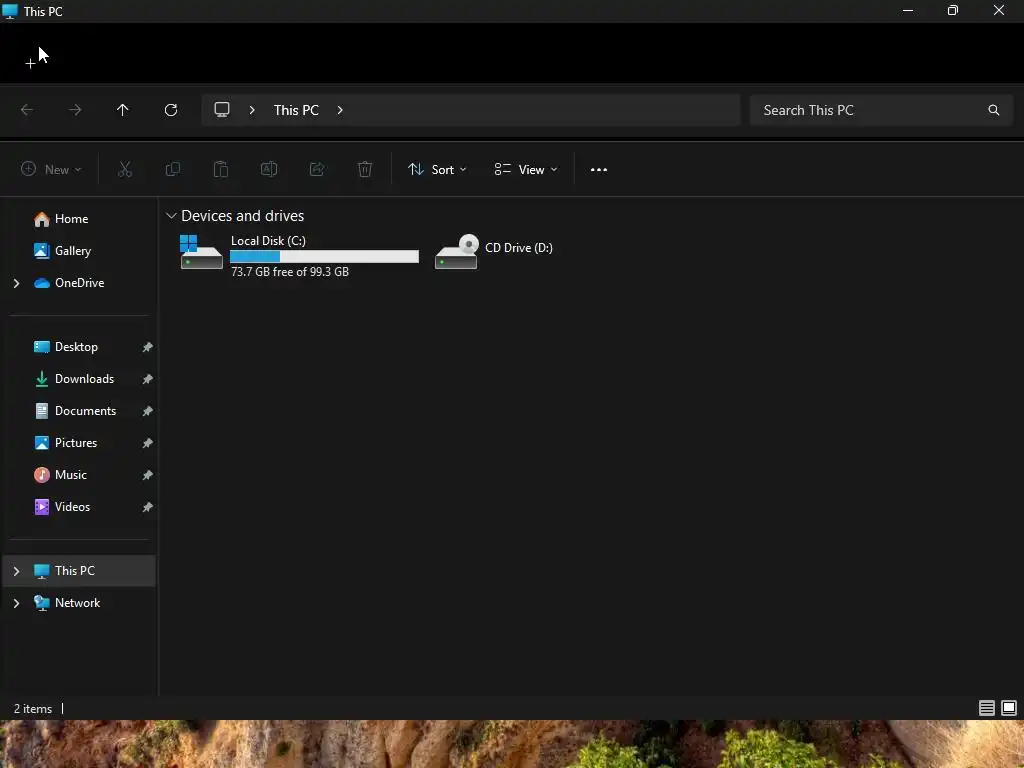Unpin Music using its pin icon
Viewport: 1024px width, 768px height.
148,475
